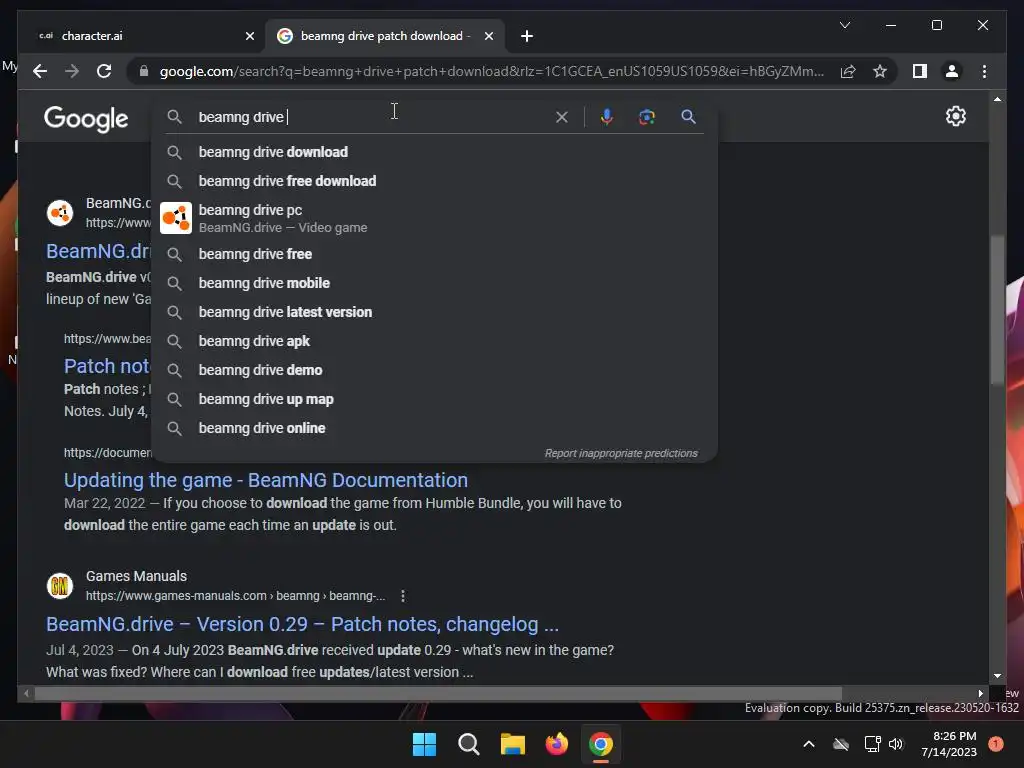Open BeamNG.drive Version 0.29 Patch notes result
The image size is (1024, 768).
pos(302,624)
